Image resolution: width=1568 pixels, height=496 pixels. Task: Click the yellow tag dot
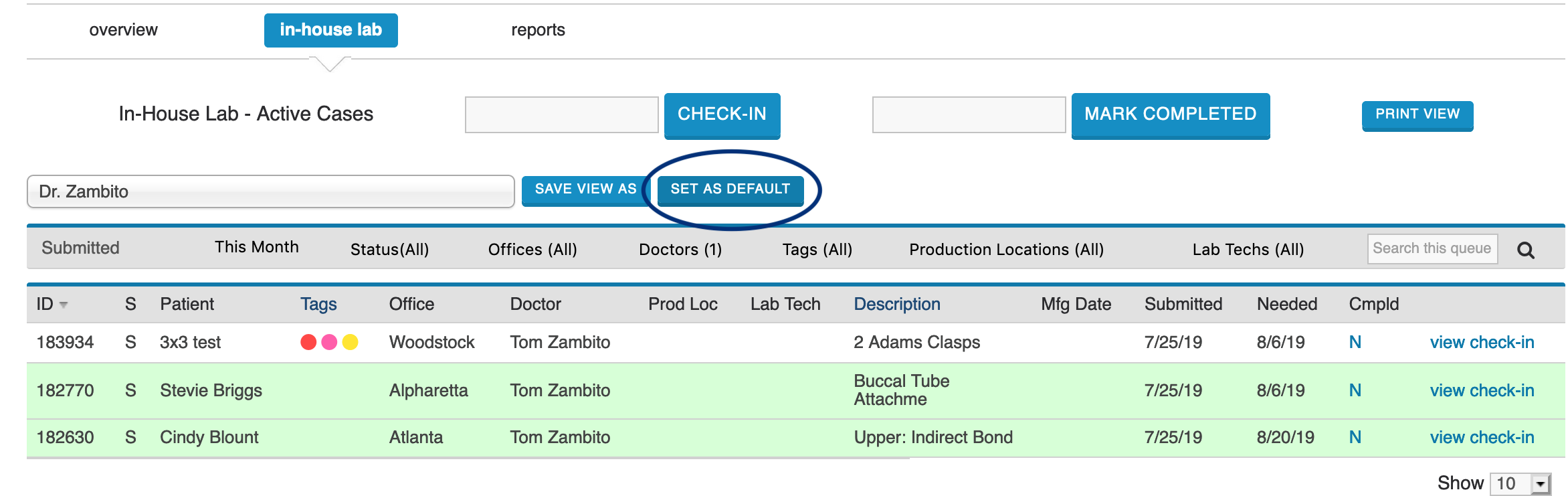coord(350,342)
